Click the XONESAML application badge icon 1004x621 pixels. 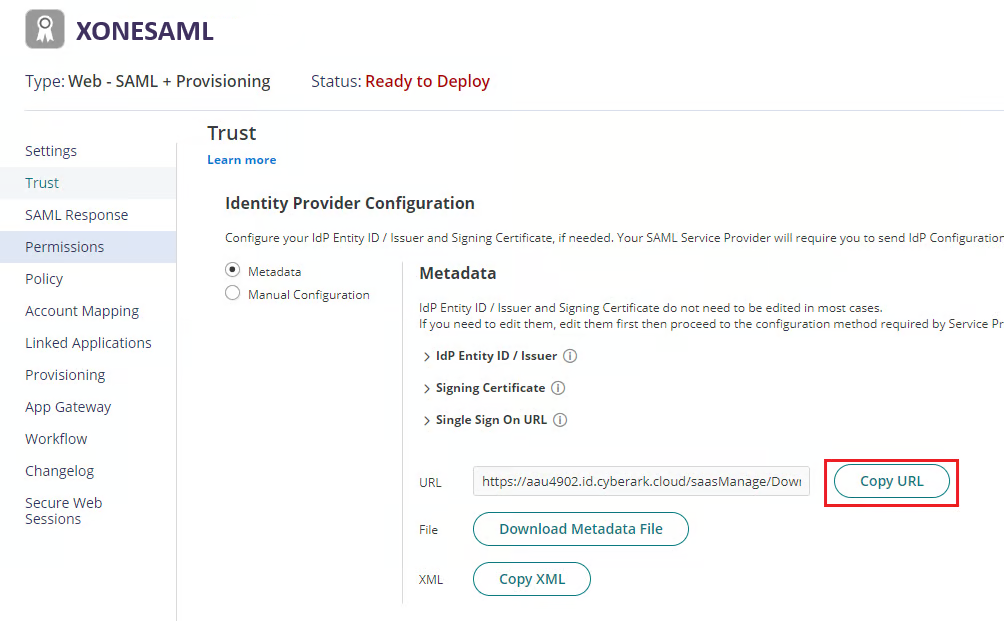pos(45,30)
